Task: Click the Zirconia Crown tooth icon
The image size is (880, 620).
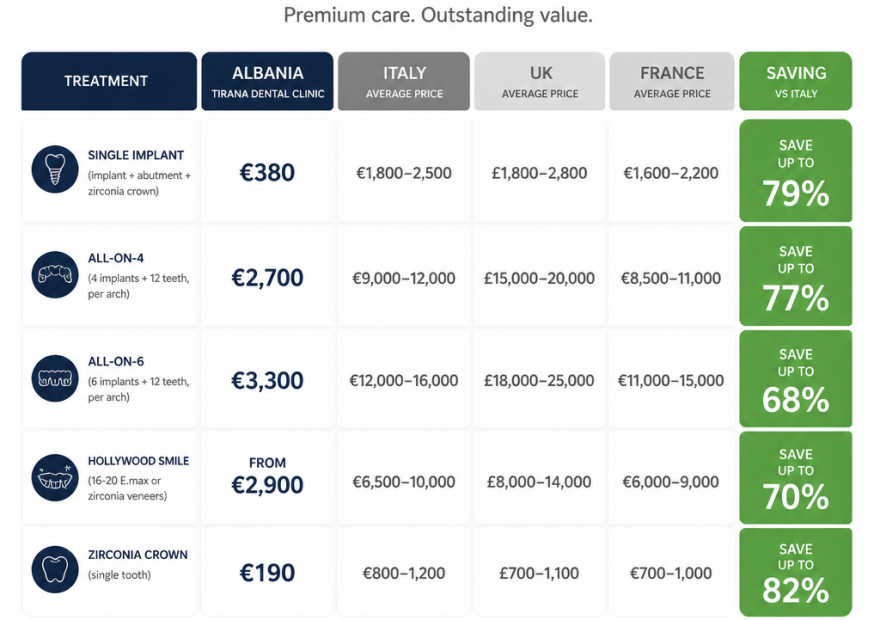Action: [x=55, y=570]
